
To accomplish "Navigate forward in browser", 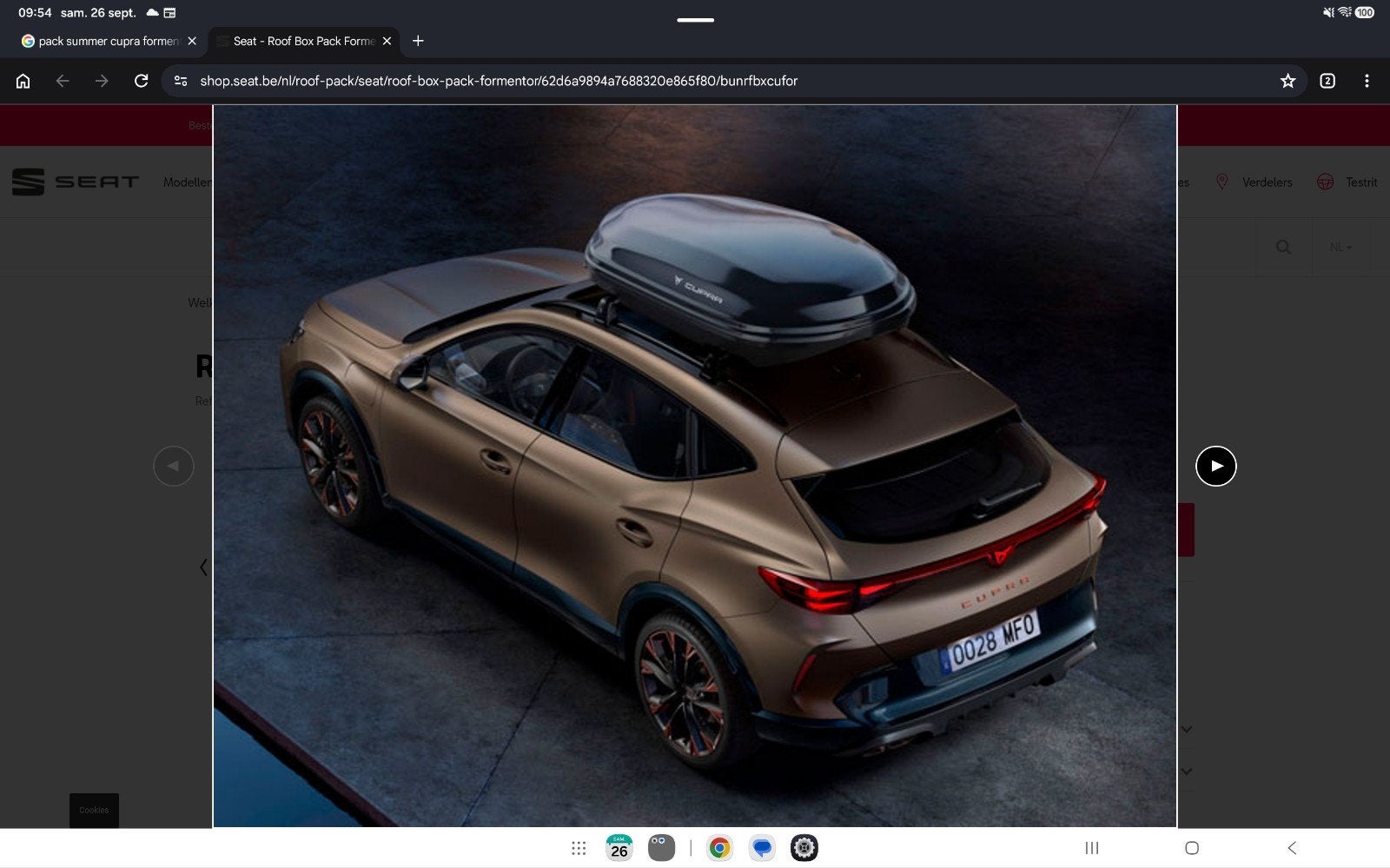I will tap(102, 81).
